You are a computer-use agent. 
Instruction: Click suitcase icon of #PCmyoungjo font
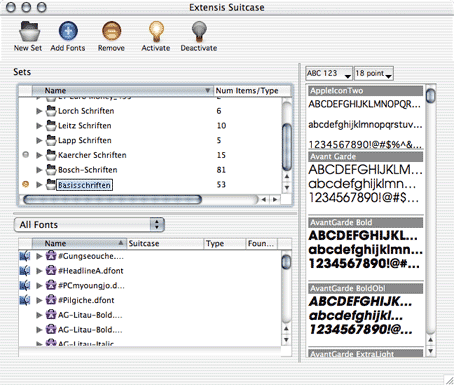click(x=51, y=285)
